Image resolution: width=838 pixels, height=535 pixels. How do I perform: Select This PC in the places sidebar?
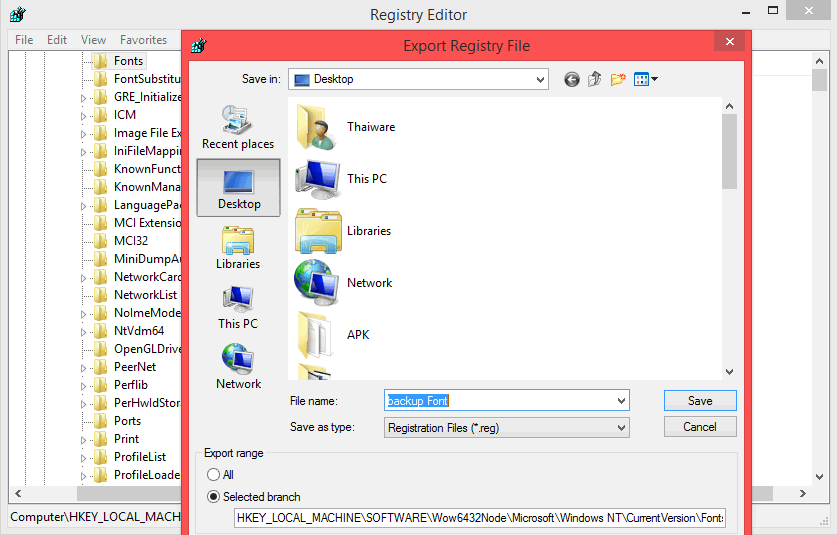[x=238, y=308]
